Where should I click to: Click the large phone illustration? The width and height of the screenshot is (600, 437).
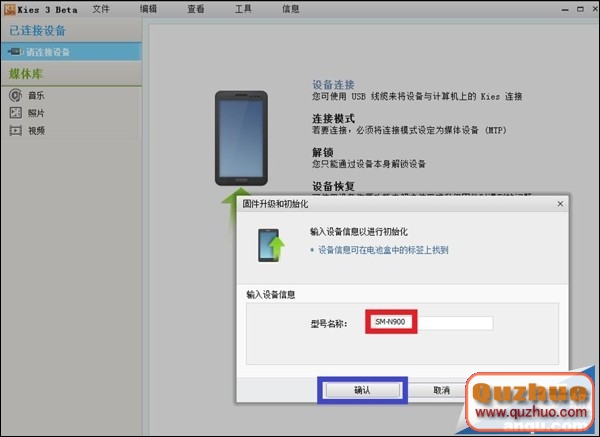pos(241,138)
